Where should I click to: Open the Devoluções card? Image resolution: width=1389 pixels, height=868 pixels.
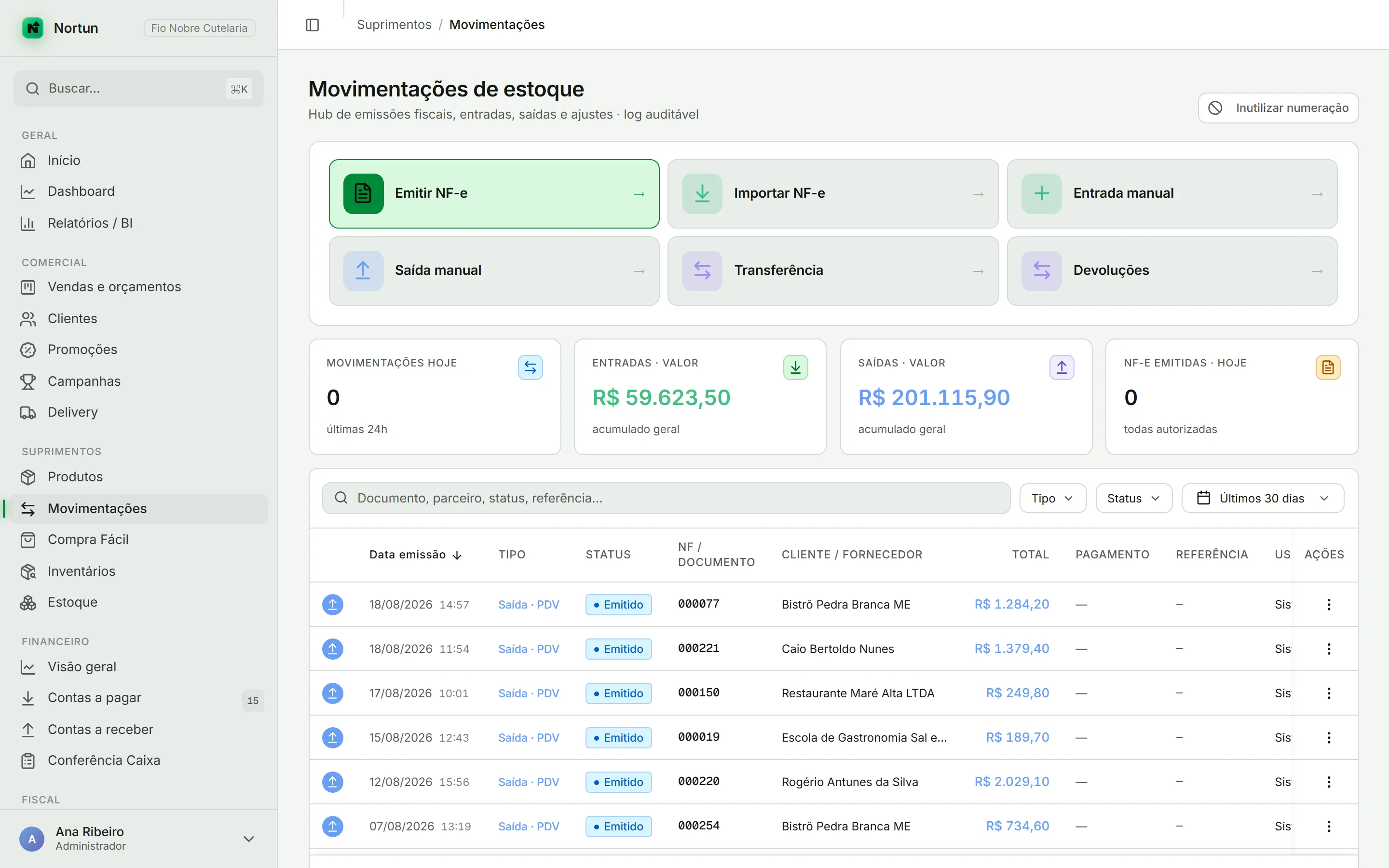1172,271
